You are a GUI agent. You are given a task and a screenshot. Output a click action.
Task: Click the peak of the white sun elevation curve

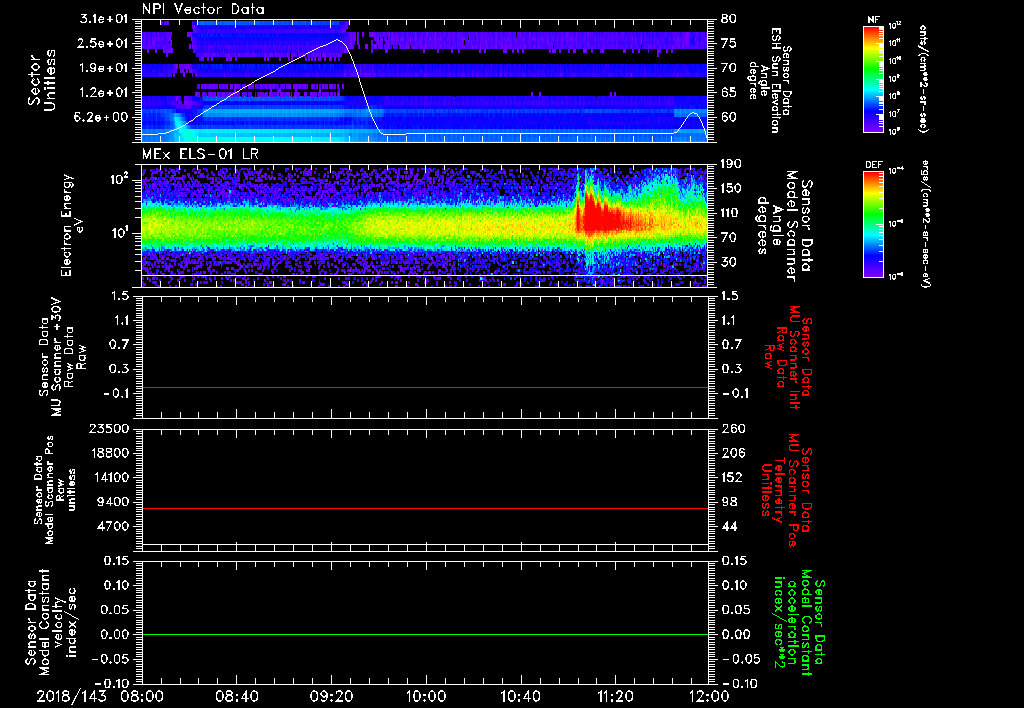click(338, 40)
